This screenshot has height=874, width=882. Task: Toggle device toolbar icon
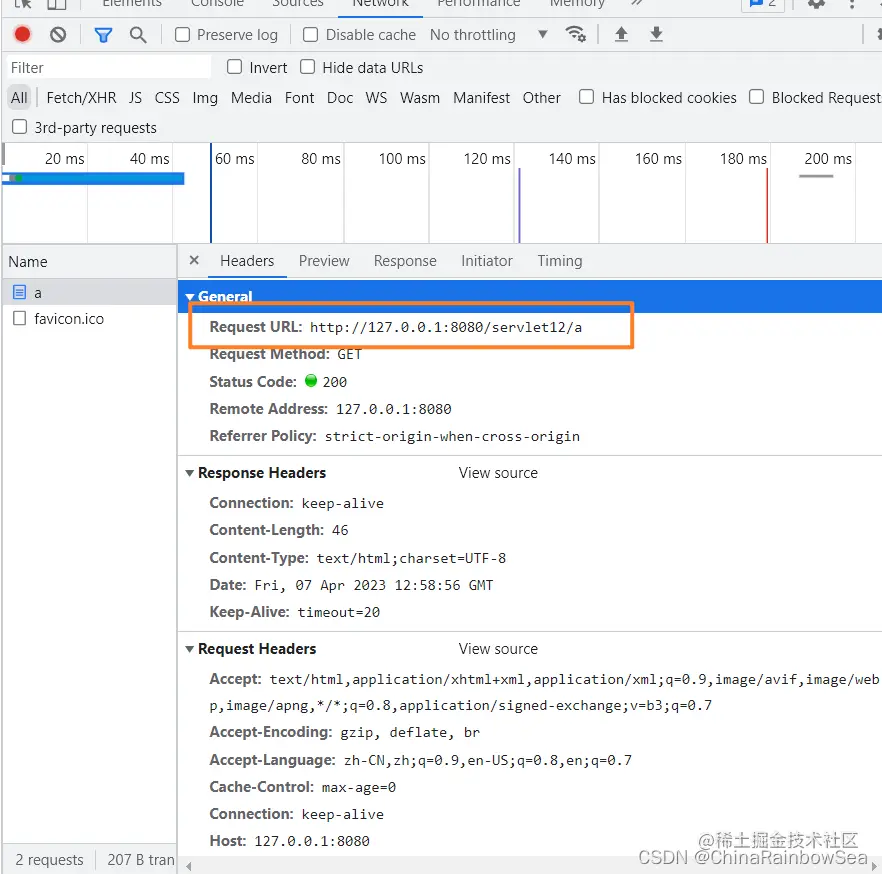coord(56,3)
